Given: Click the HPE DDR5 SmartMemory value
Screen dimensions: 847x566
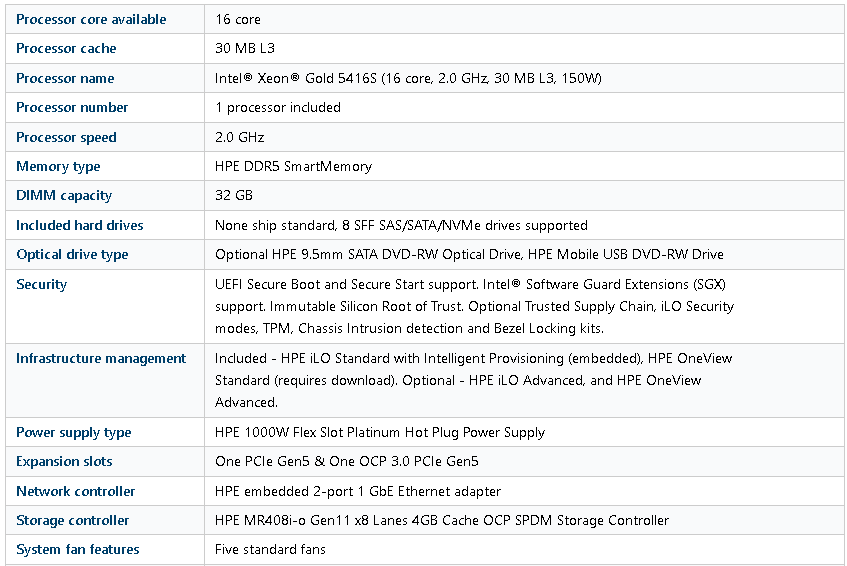Looking at the screenshot, I should [293, 166].
